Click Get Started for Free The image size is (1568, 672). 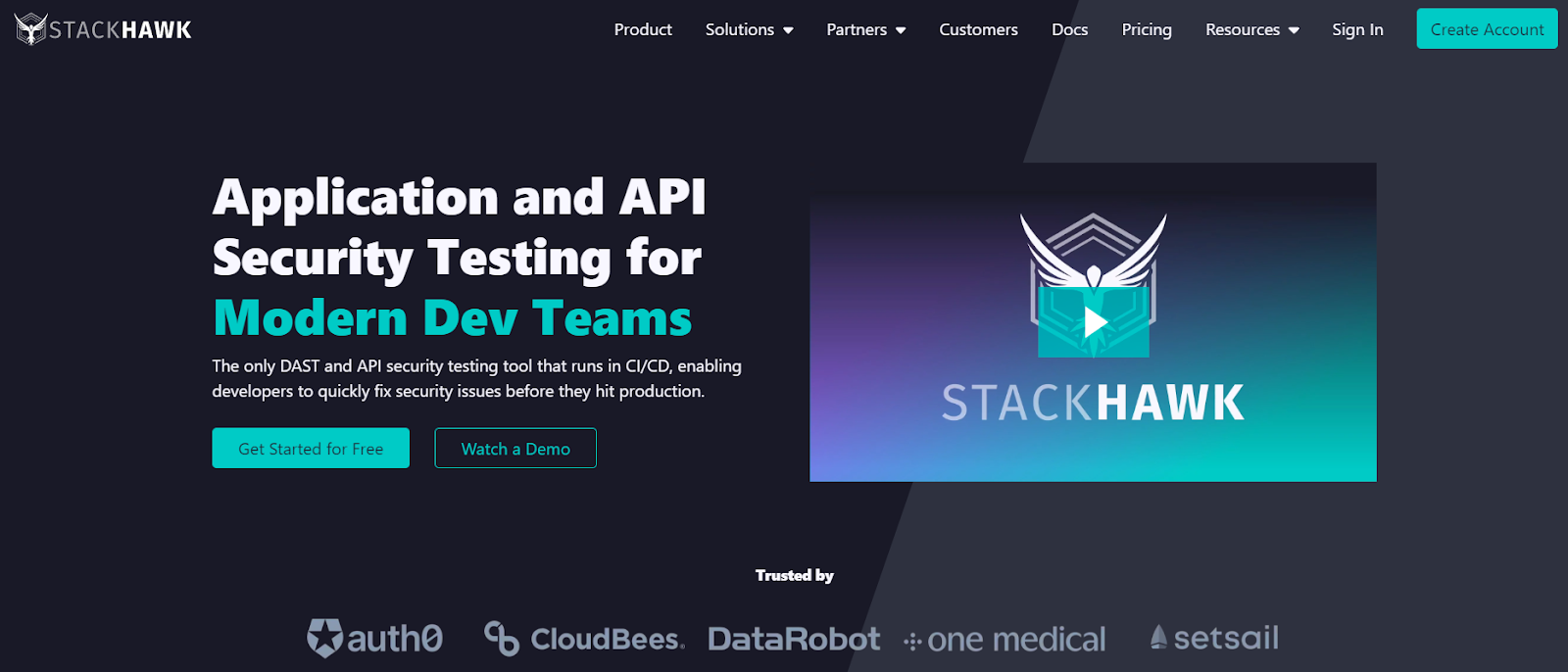[311, 448]
